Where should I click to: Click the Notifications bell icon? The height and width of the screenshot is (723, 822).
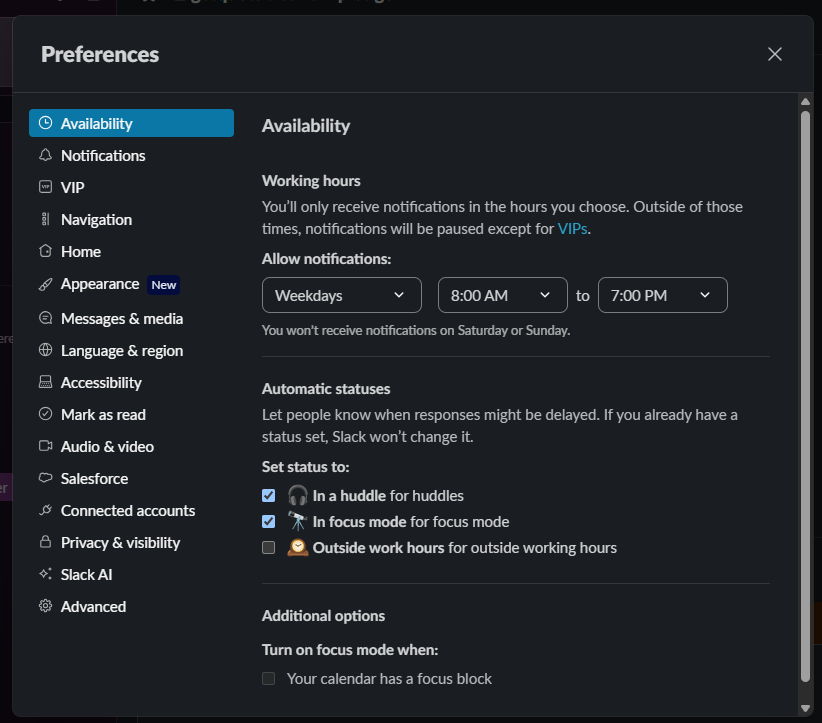pyautogui.click(x=46, y=155)
